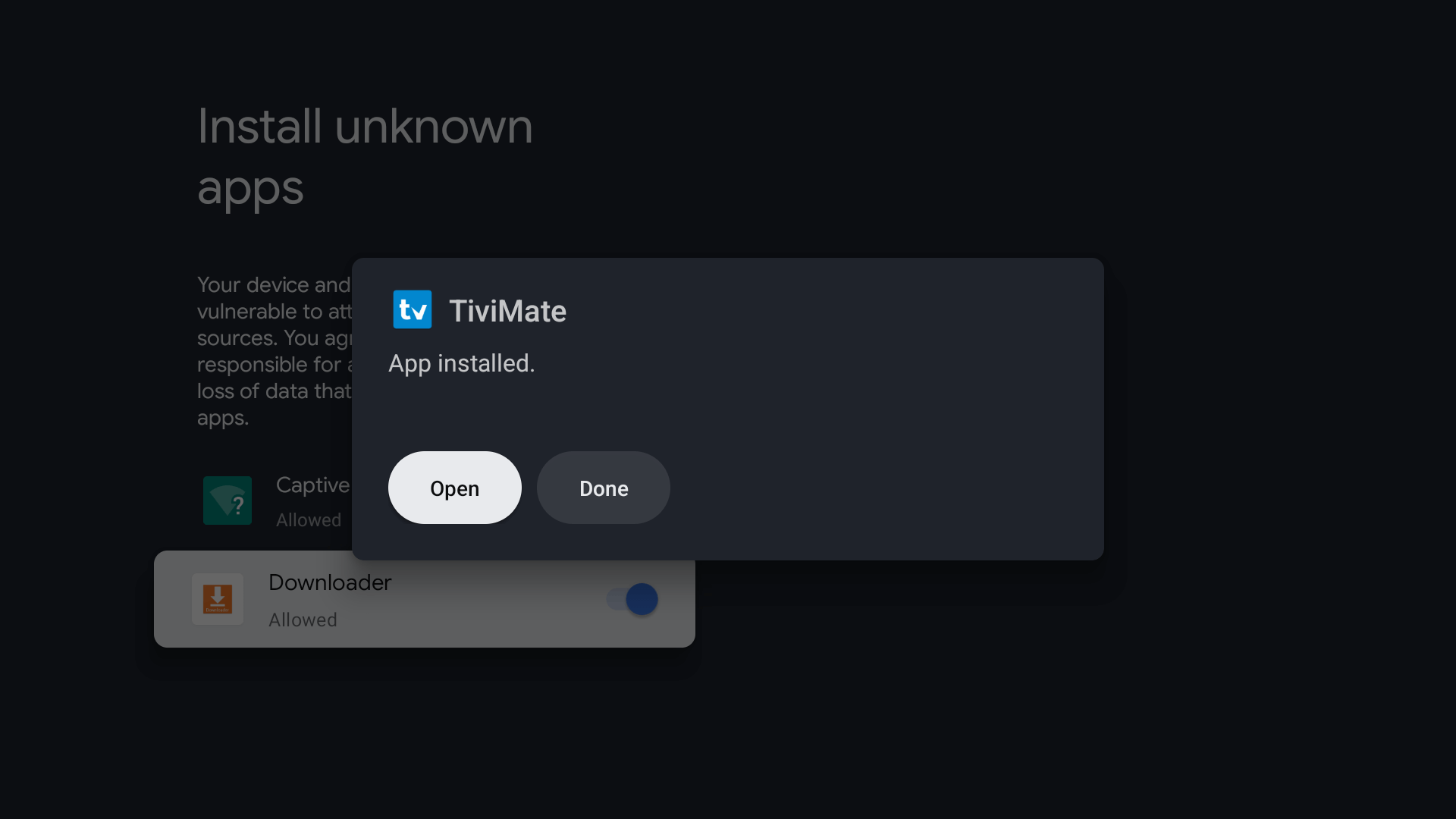Click Done to dismiss install dialog
Viewport: 1456px width, 819px height.
603,488
